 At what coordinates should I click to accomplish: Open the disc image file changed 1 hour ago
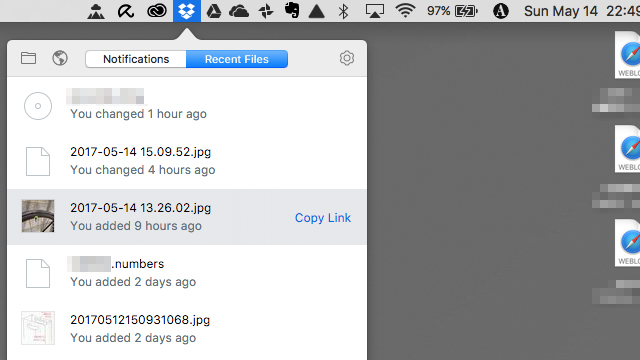[187, 105]
